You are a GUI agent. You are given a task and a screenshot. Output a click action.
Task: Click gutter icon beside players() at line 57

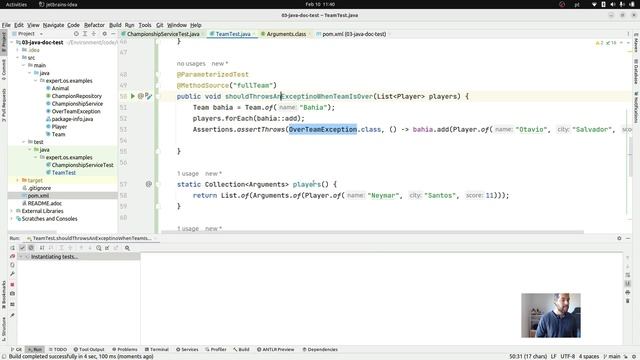pos(149,184)
